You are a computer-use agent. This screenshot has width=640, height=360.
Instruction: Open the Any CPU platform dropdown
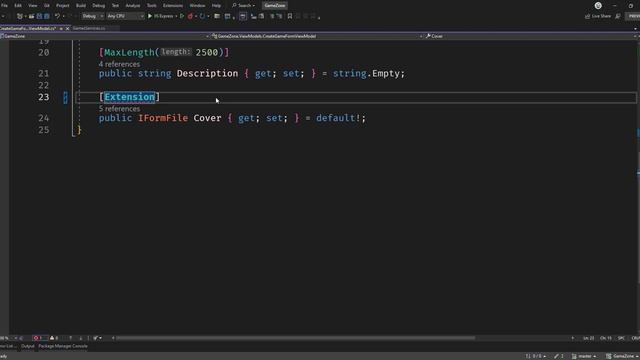(x=125, y=16)
